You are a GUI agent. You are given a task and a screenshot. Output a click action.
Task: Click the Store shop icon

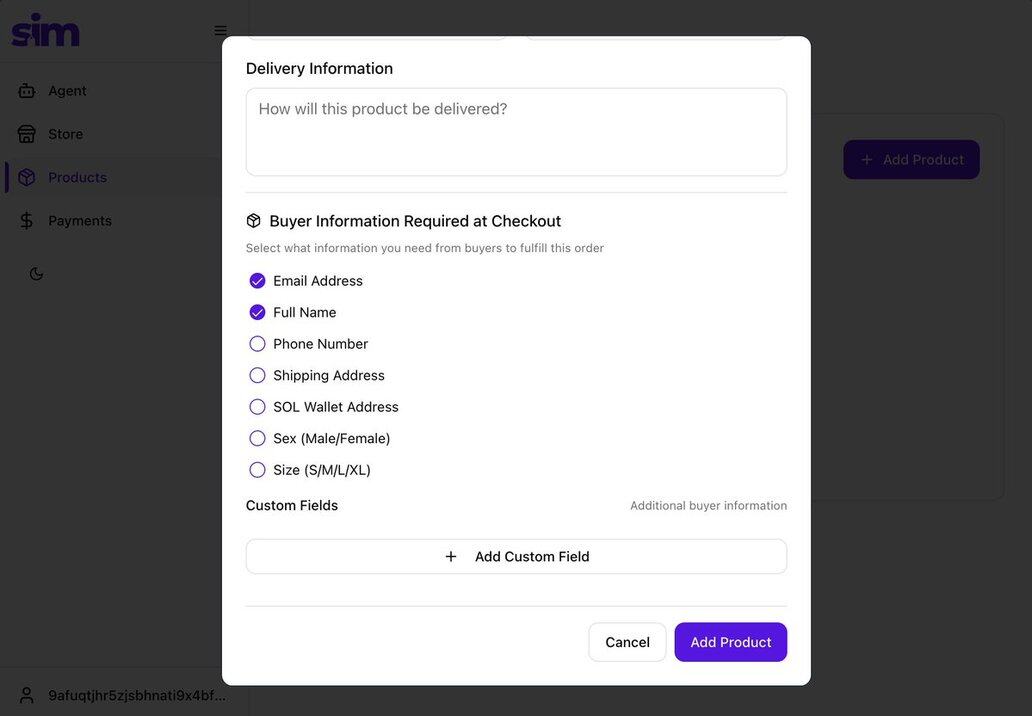(x=27, y=134)
